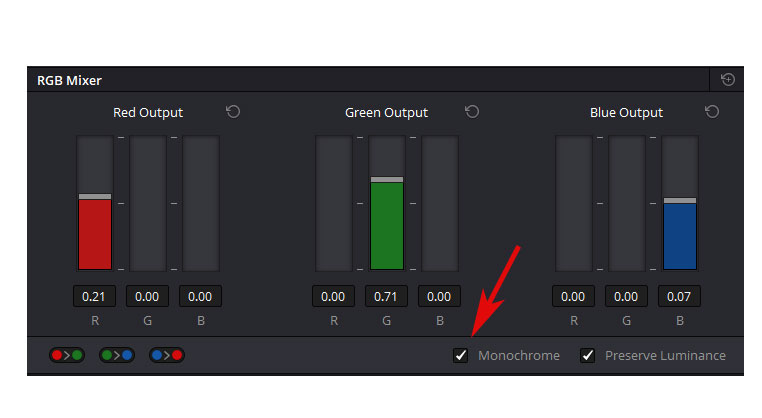
Task: Click the empty G slider in Red Output
Action: tap(148, 203)
